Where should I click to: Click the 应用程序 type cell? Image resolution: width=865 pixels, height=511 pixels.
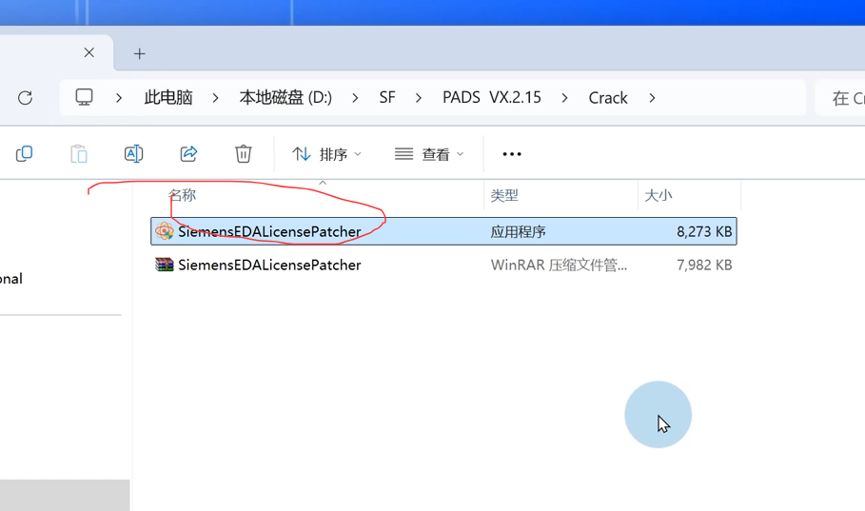pos(518,232)
